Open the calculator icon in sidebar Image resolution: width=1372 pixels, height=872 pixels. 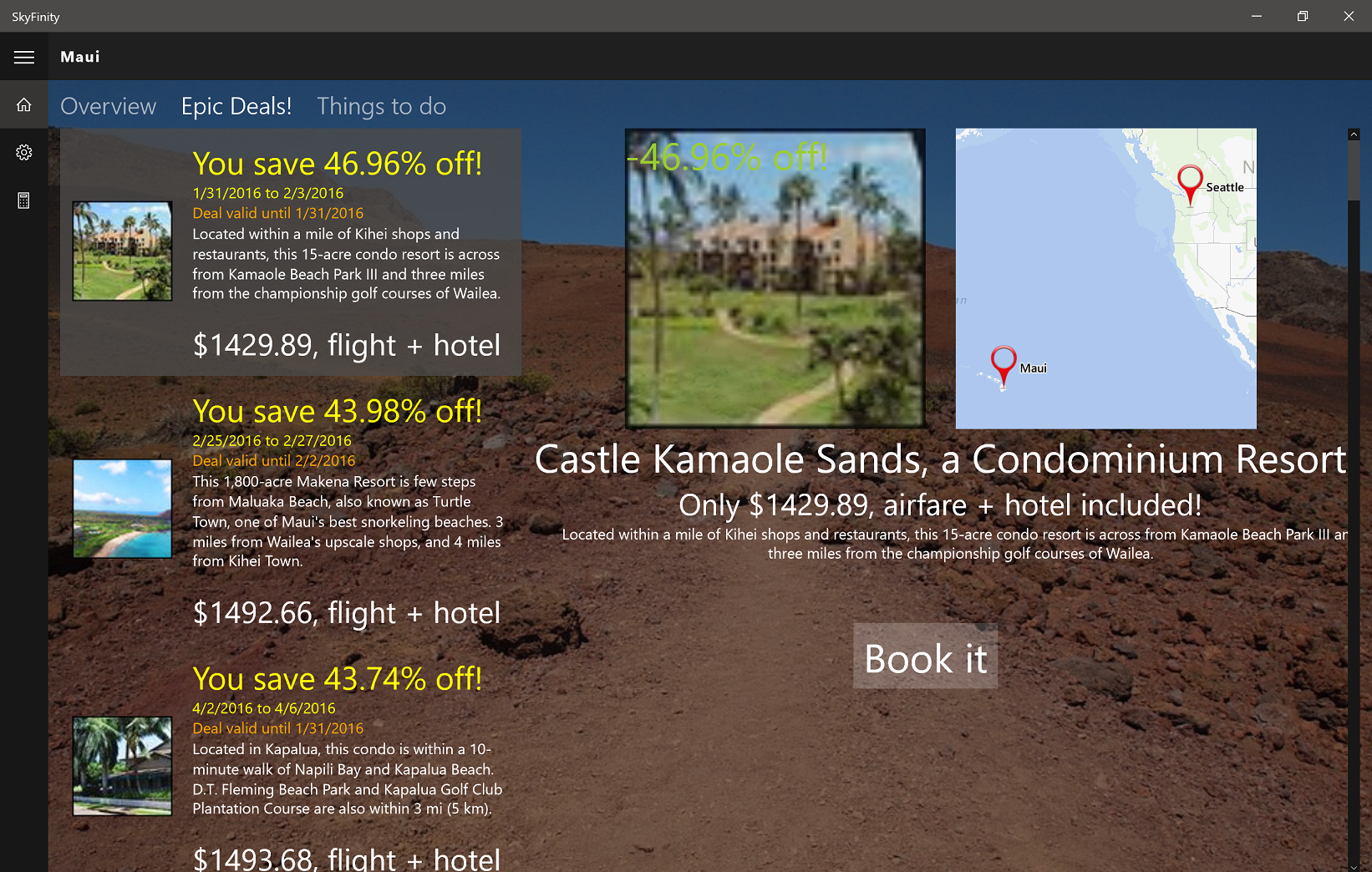(x=23, y=200)
